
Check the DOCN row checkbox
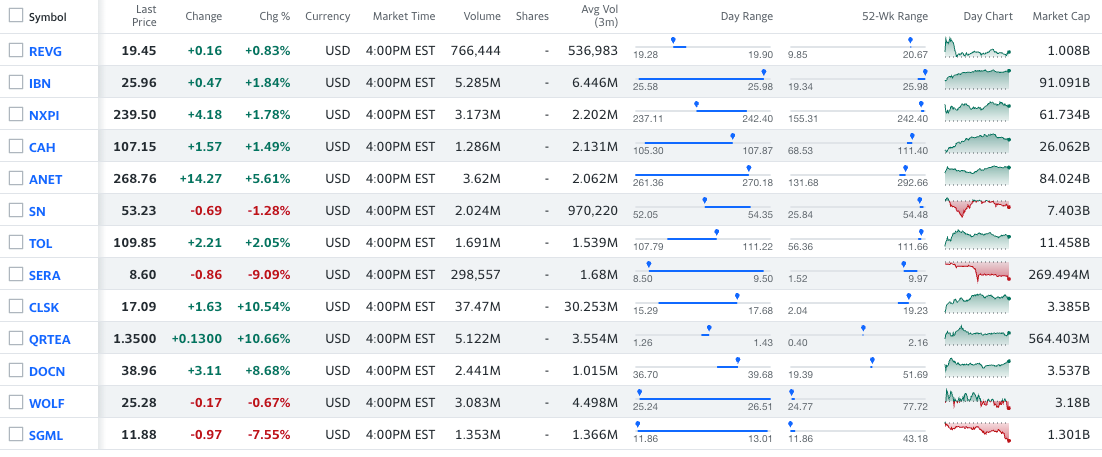pos(15,370)
